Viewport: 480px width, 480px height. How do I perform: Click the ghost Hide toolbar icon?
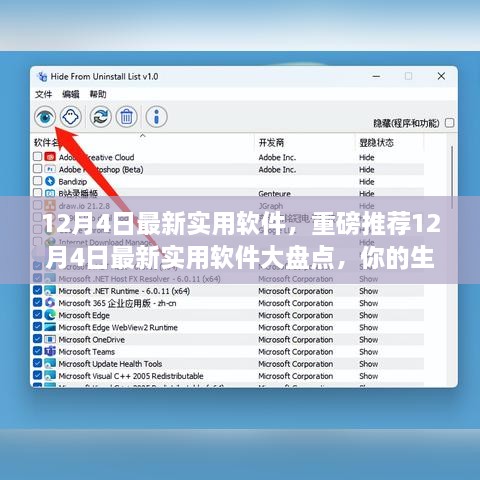tap(71, 117)
